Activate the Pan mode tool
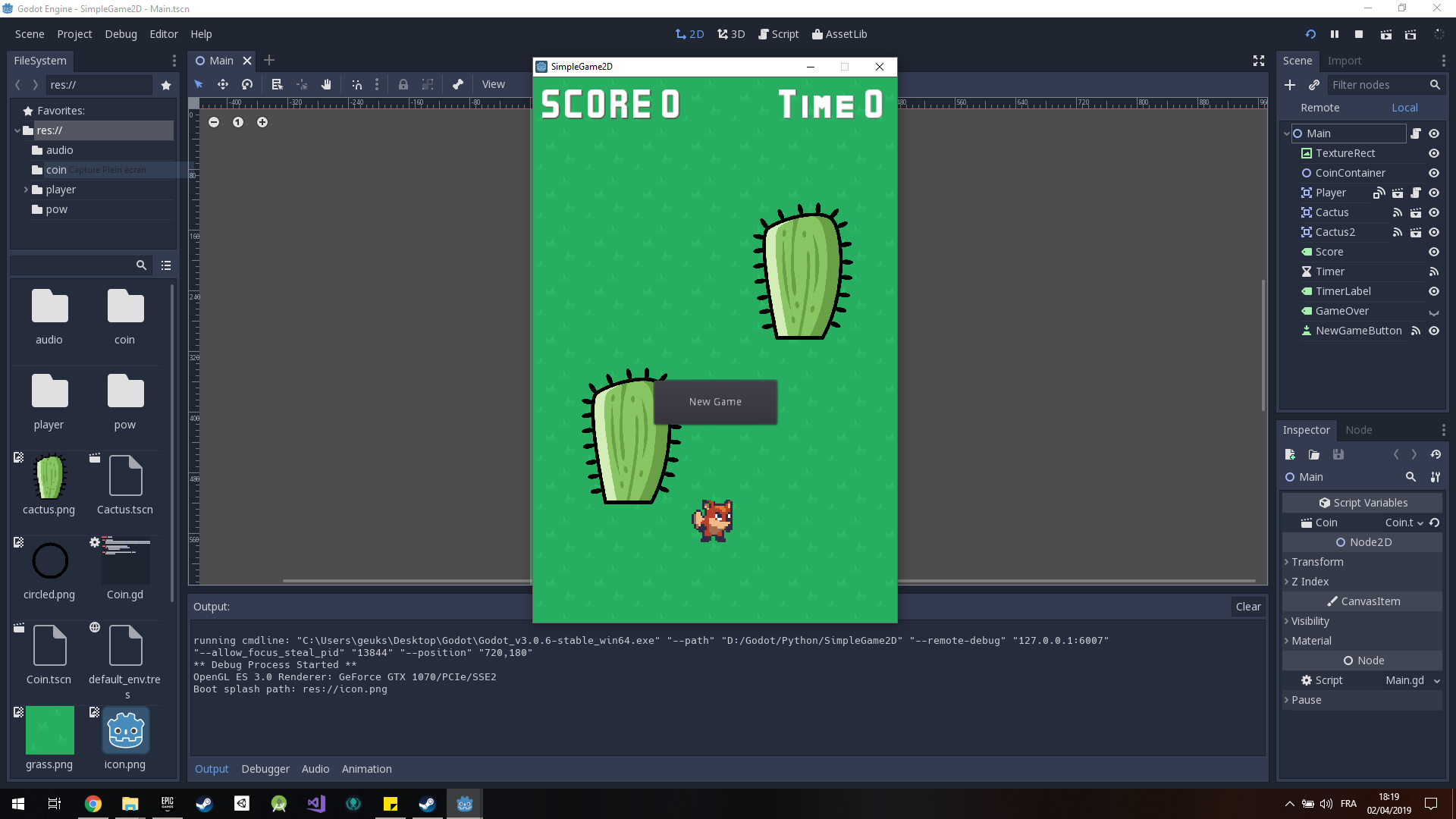1456x819 pixels. 326,84
